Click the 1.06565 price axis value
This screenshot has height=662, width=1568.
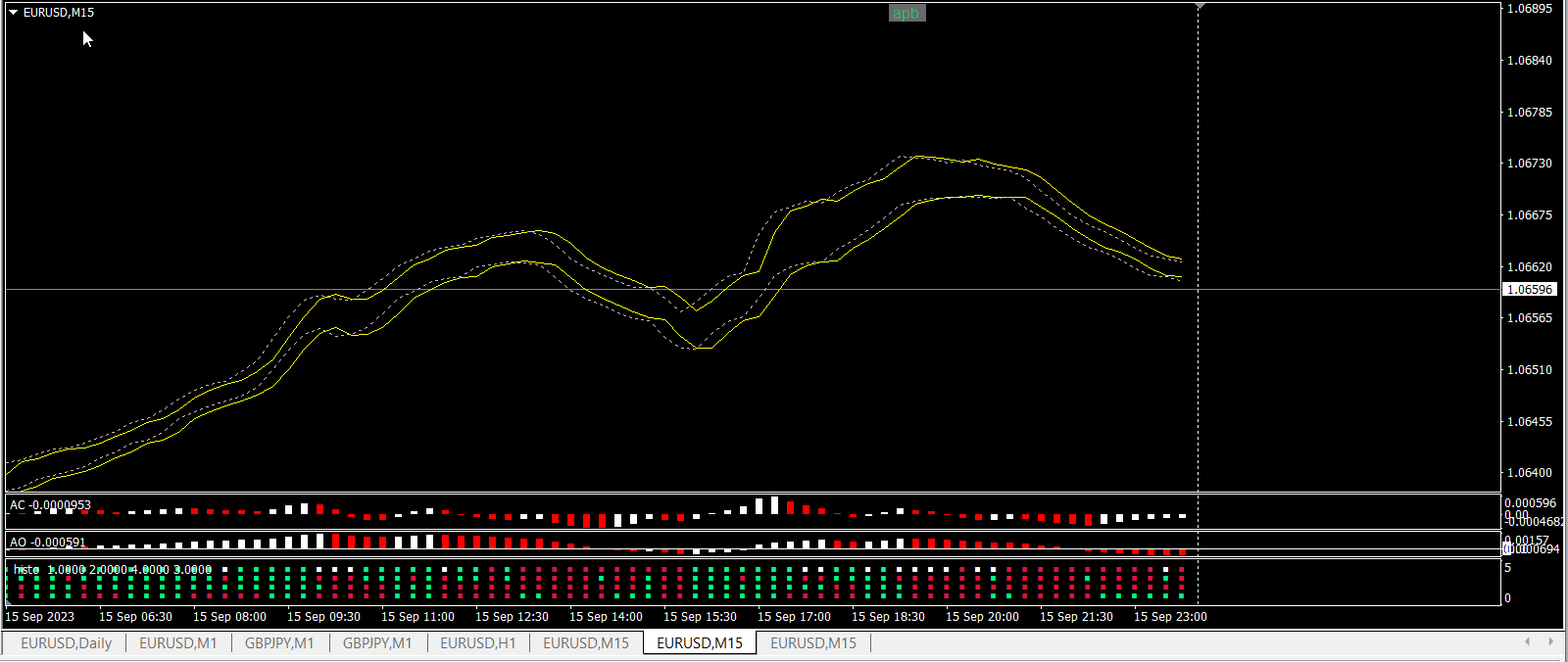pos(1529,318)
